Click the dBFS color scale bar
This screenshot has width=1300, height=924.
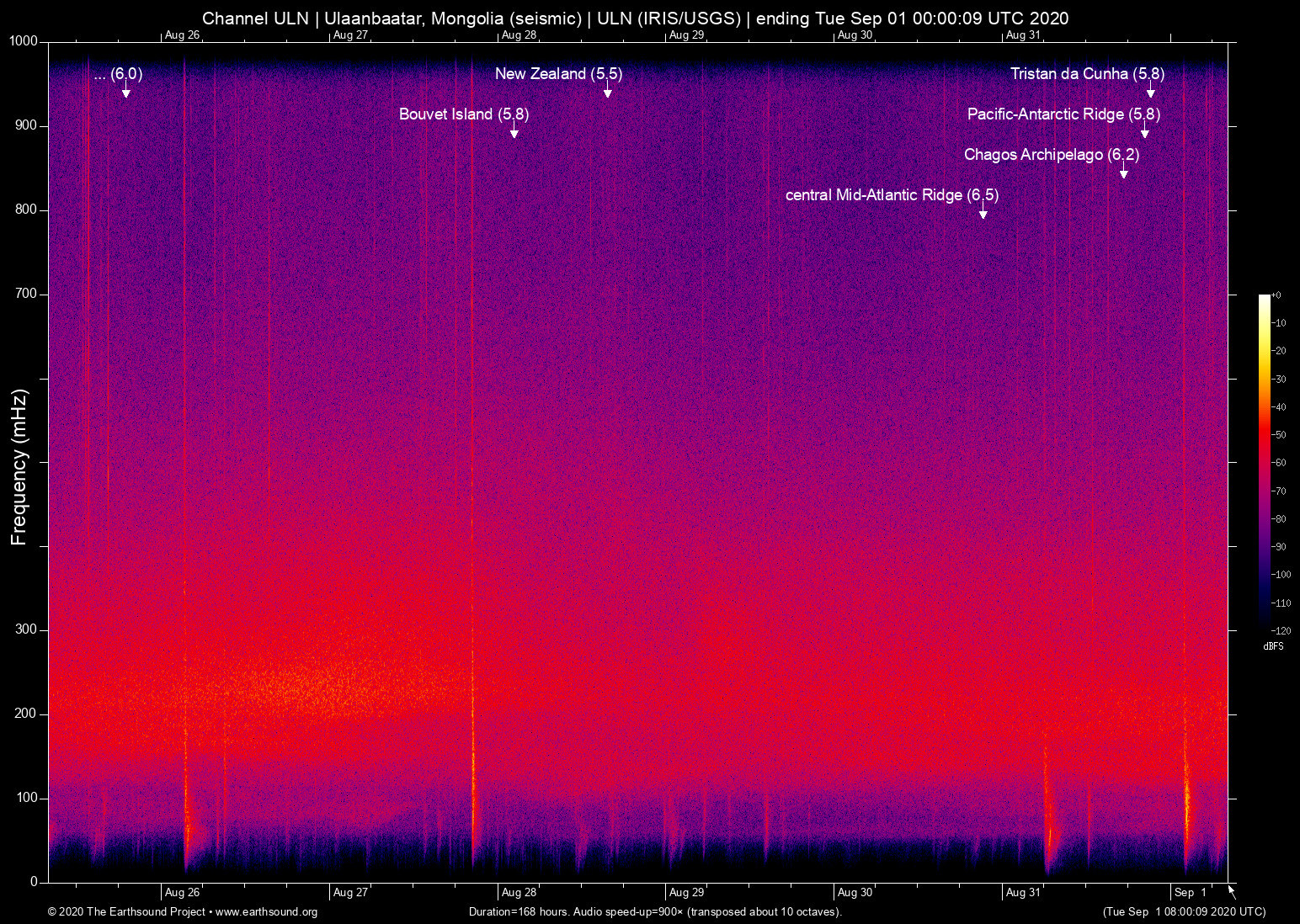point(1264,461)
